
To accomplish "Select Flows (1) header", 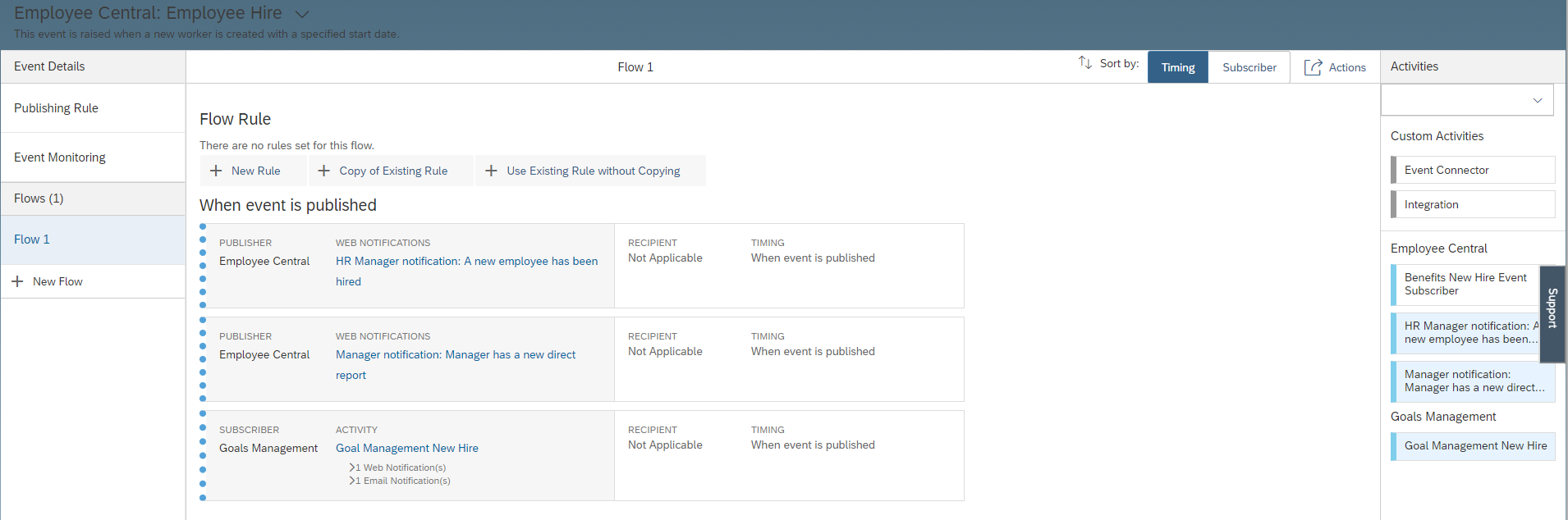I will tap(93, 198).
